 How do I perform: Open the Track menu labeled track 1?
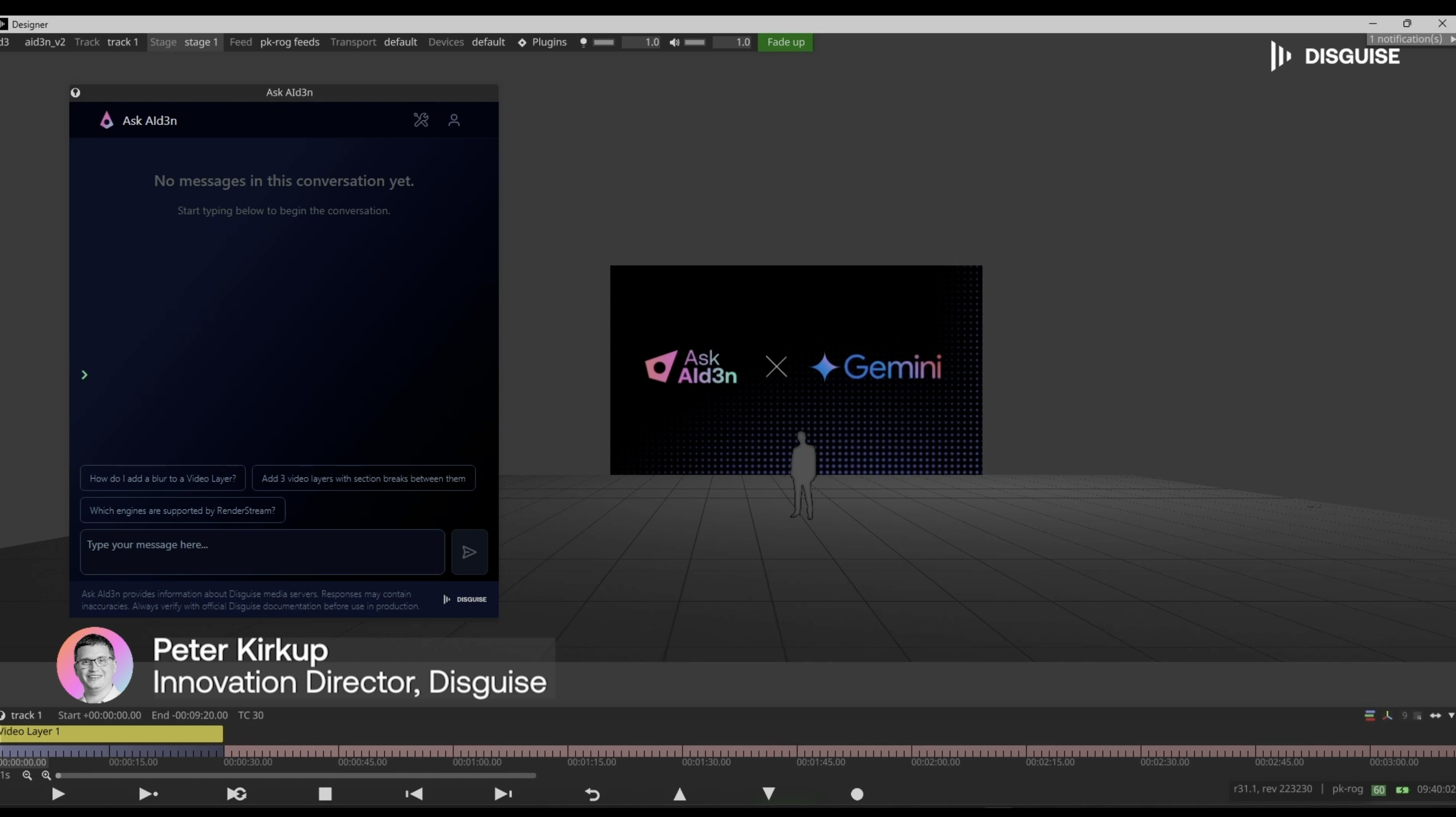(123, 42)
